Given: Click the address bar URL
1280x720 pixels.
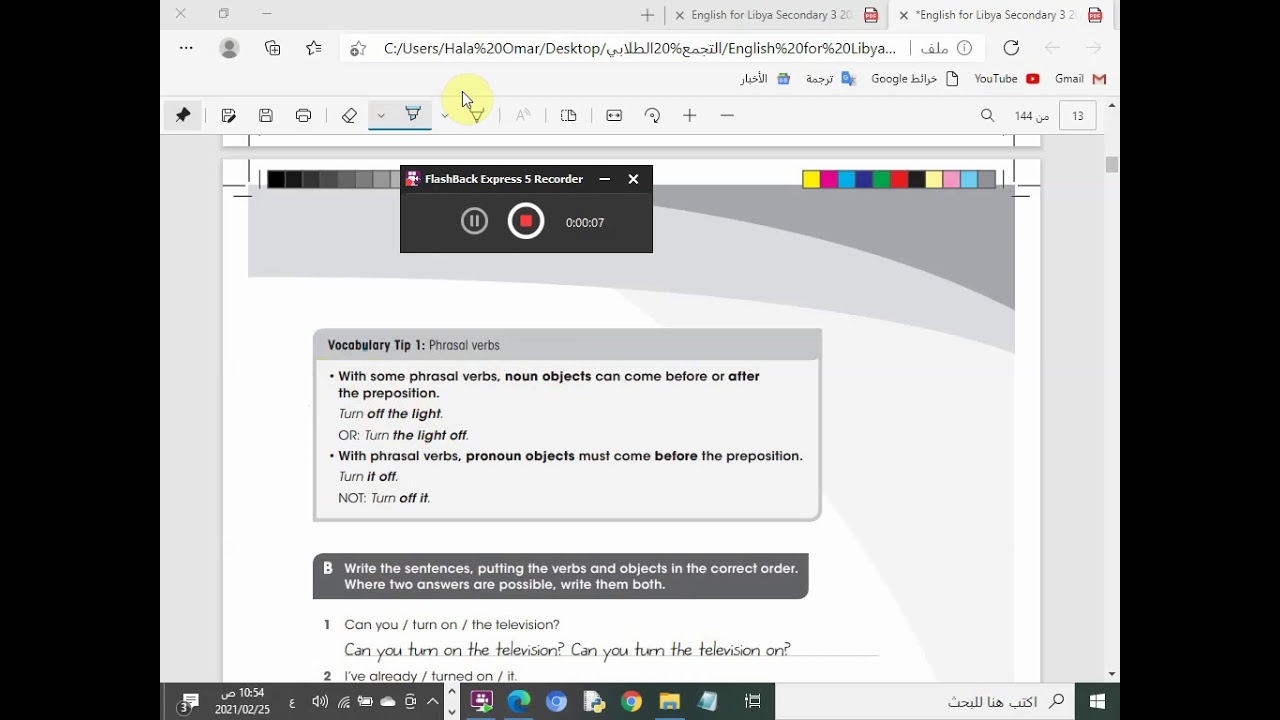Looking at the screenshot, I should click(640, 48).
